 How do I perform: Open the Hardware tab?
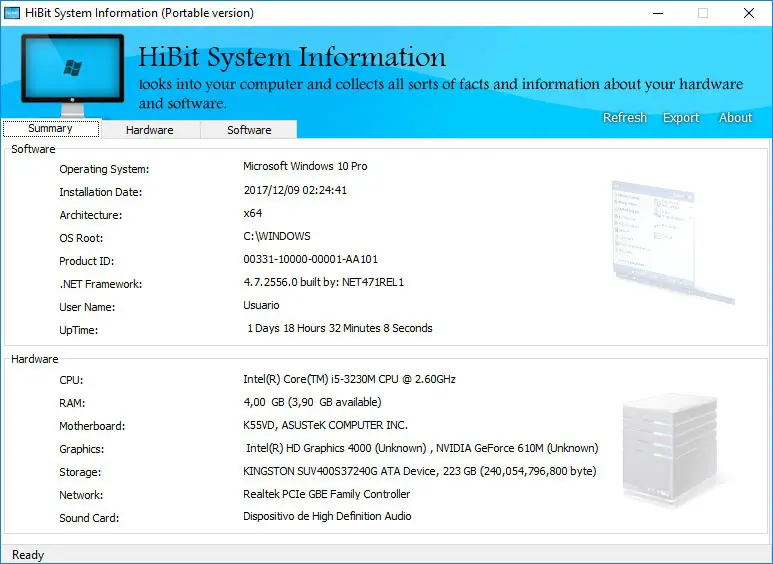point(150,130)
